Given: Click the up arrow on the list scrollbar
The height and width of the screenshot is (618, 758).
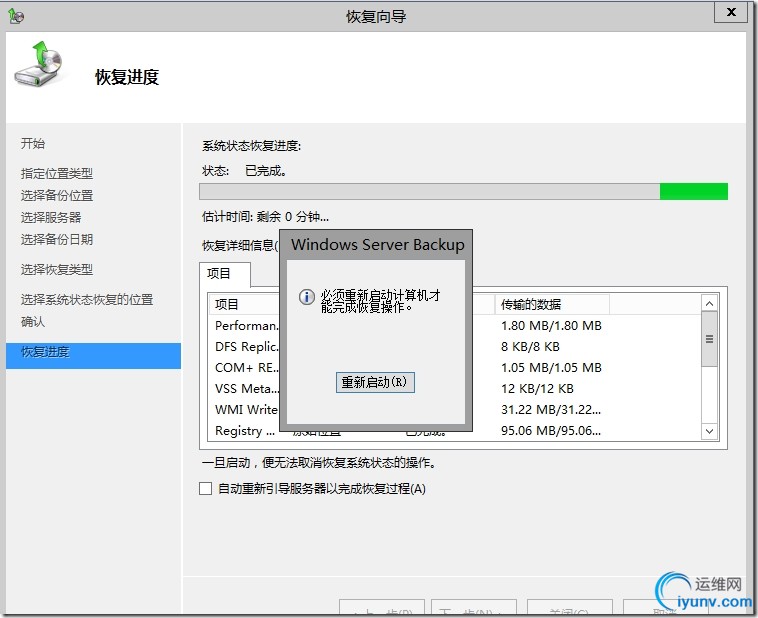Looking at the screenshot, I should [x=709, y=304].
